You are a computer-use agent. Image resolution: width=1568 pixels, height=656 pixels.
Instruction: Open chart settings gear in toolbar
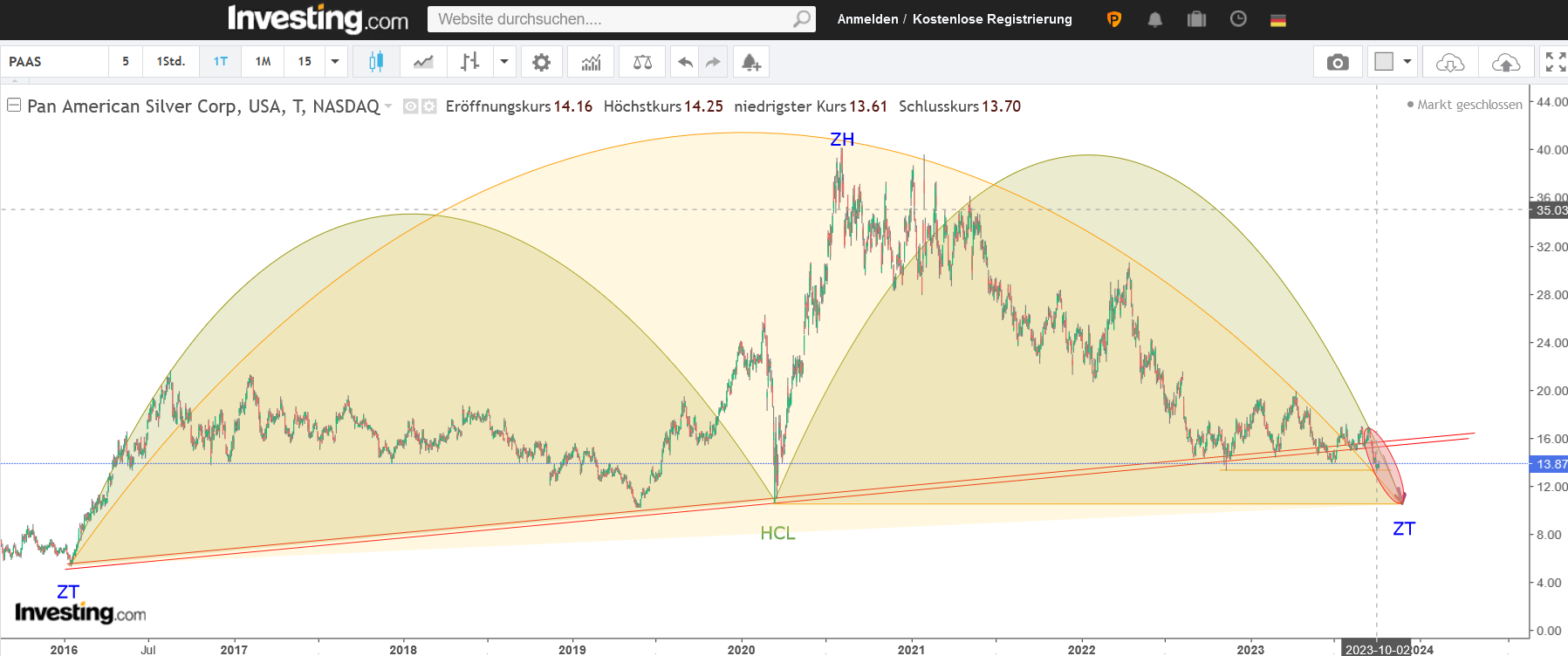tap(542, 62)
